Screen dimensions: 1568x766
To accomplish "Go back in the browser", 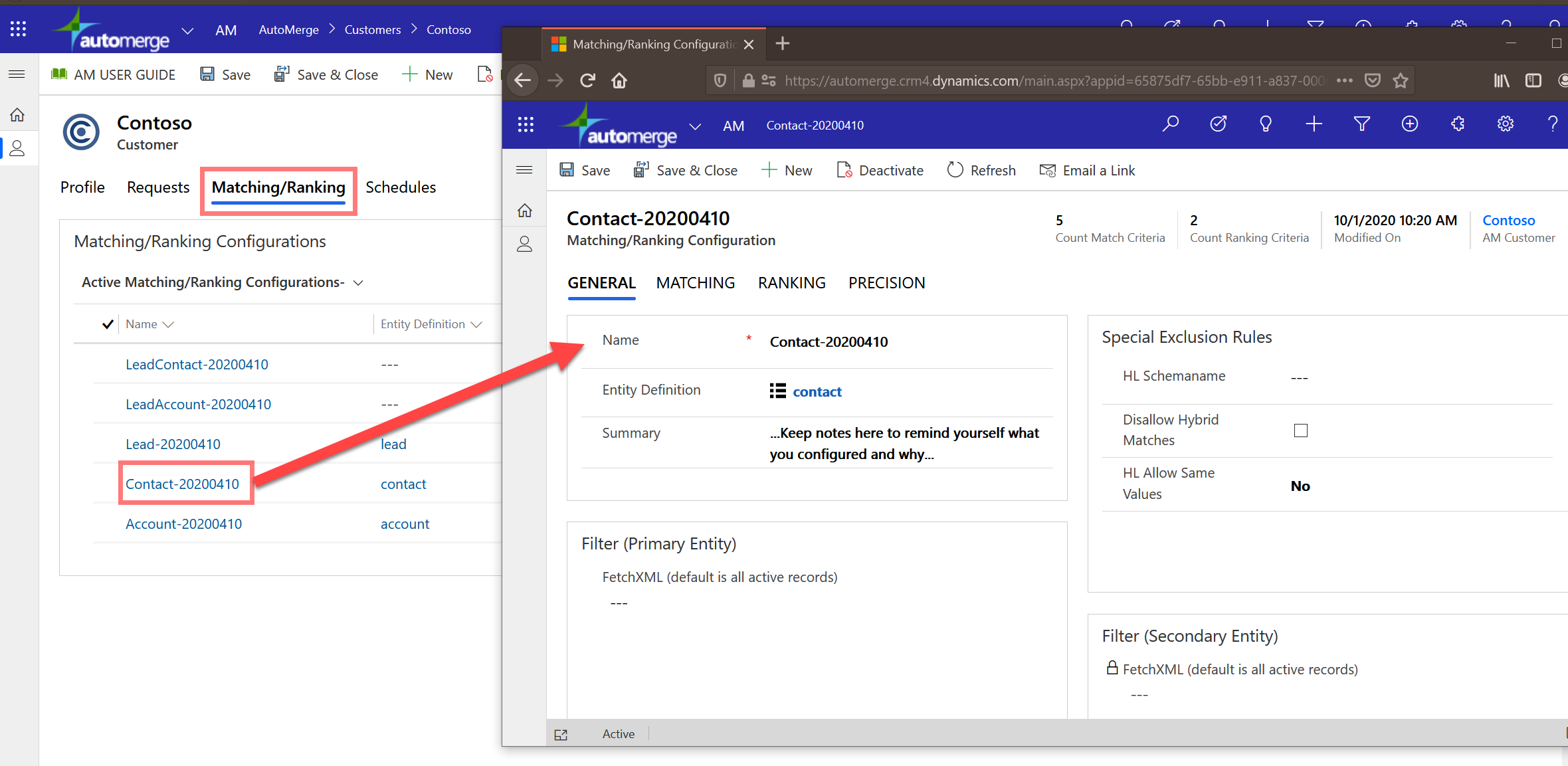I will pyautogui.click(x=523, y=80).
